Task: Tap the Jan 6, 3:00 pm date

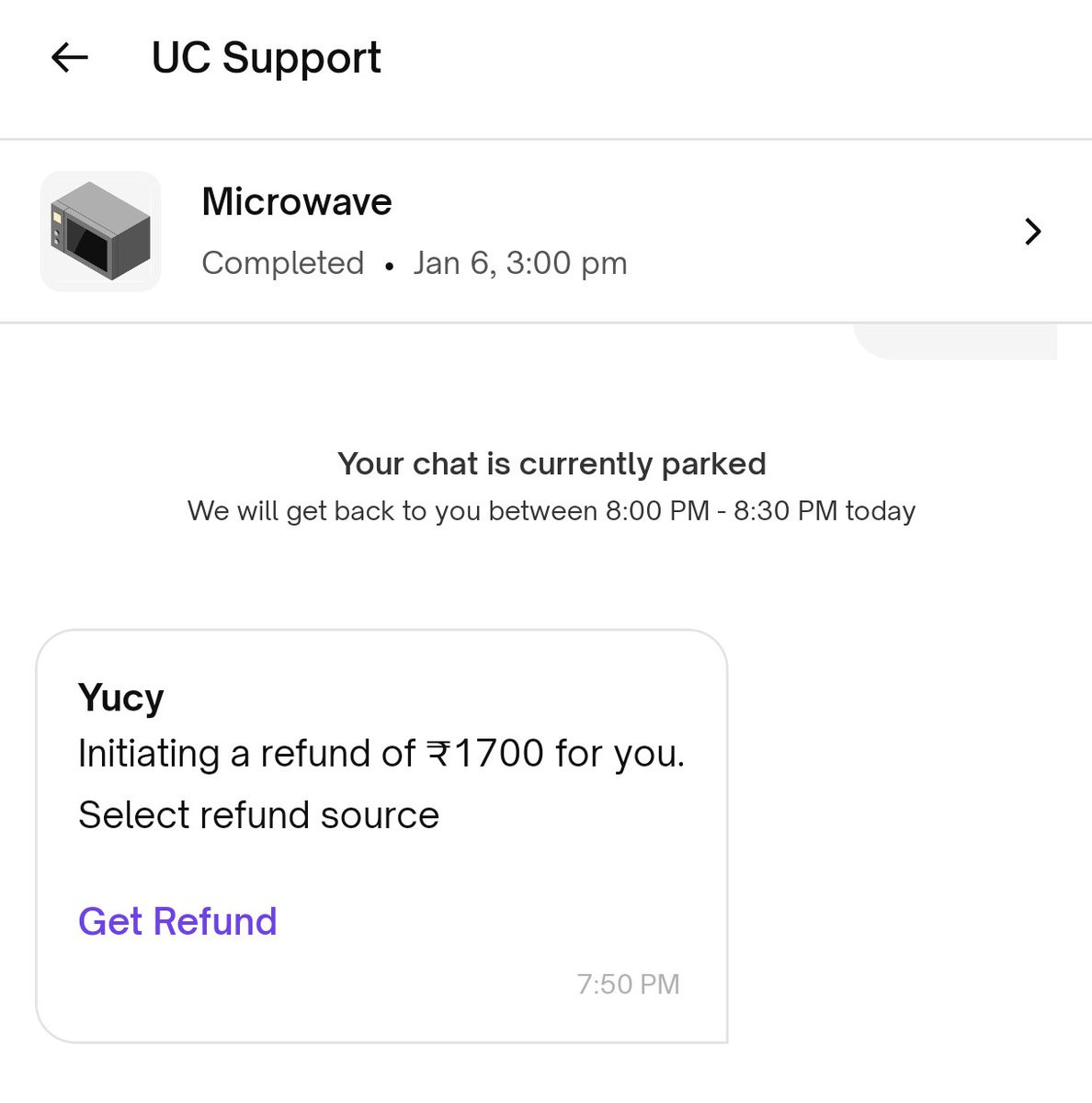Action: [519, 263]
